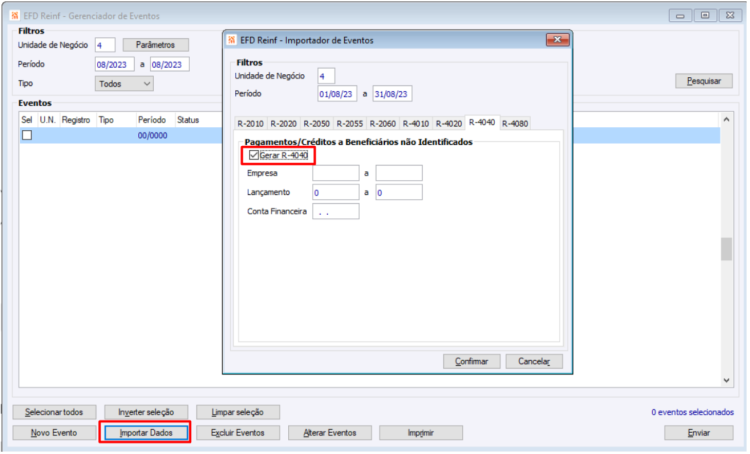The height and width of the screenshot is (454, 750).
Task: Focus the main window Unidade de Negócio field
Action: (x=105, y=45)
